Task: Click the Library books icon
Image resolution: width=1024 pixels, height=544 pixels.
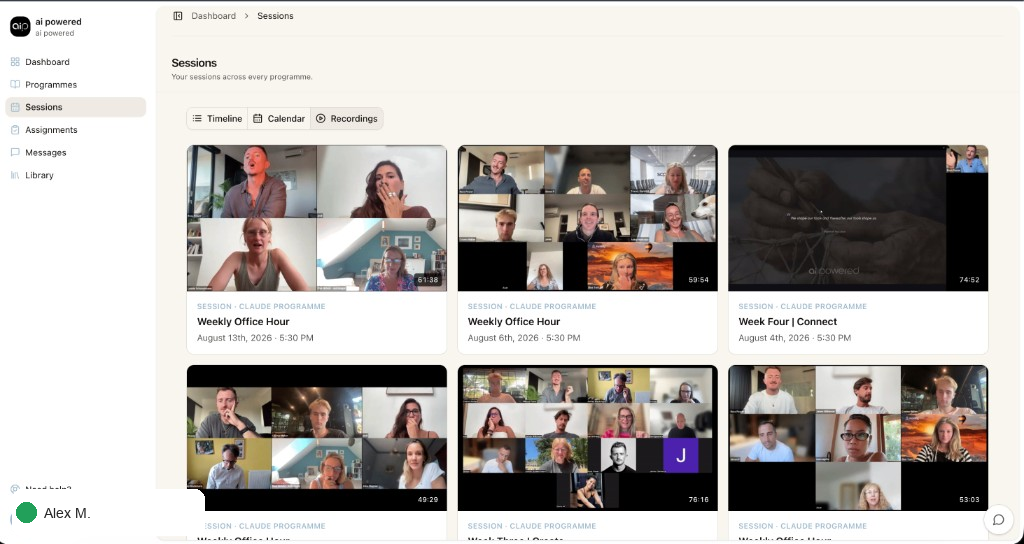Action: click(15, 175)
